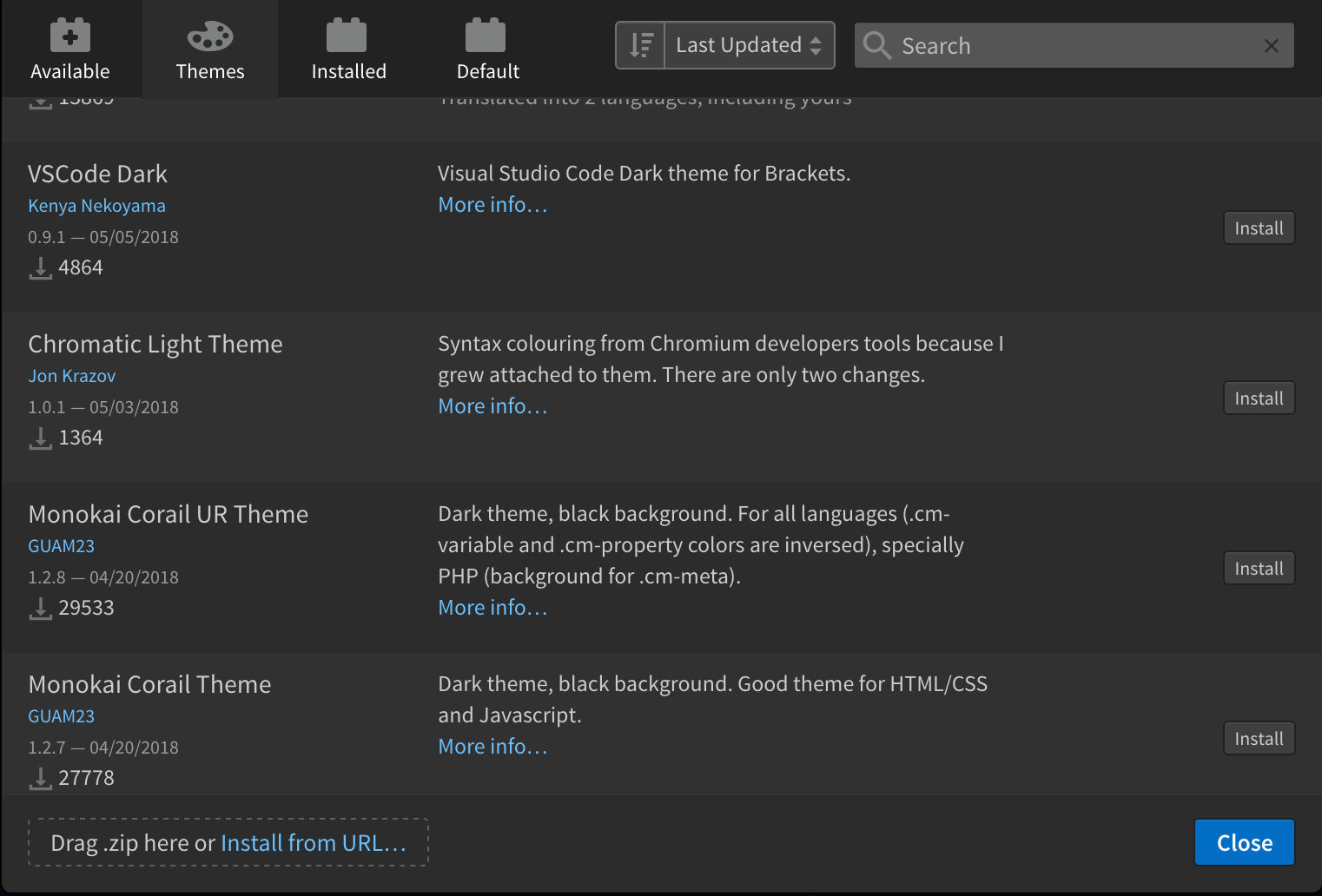The height and width of the screenshot is (896, 1322).
Task: Click the download icon beside Monokai Corail UR Theme
Action: 39,608
